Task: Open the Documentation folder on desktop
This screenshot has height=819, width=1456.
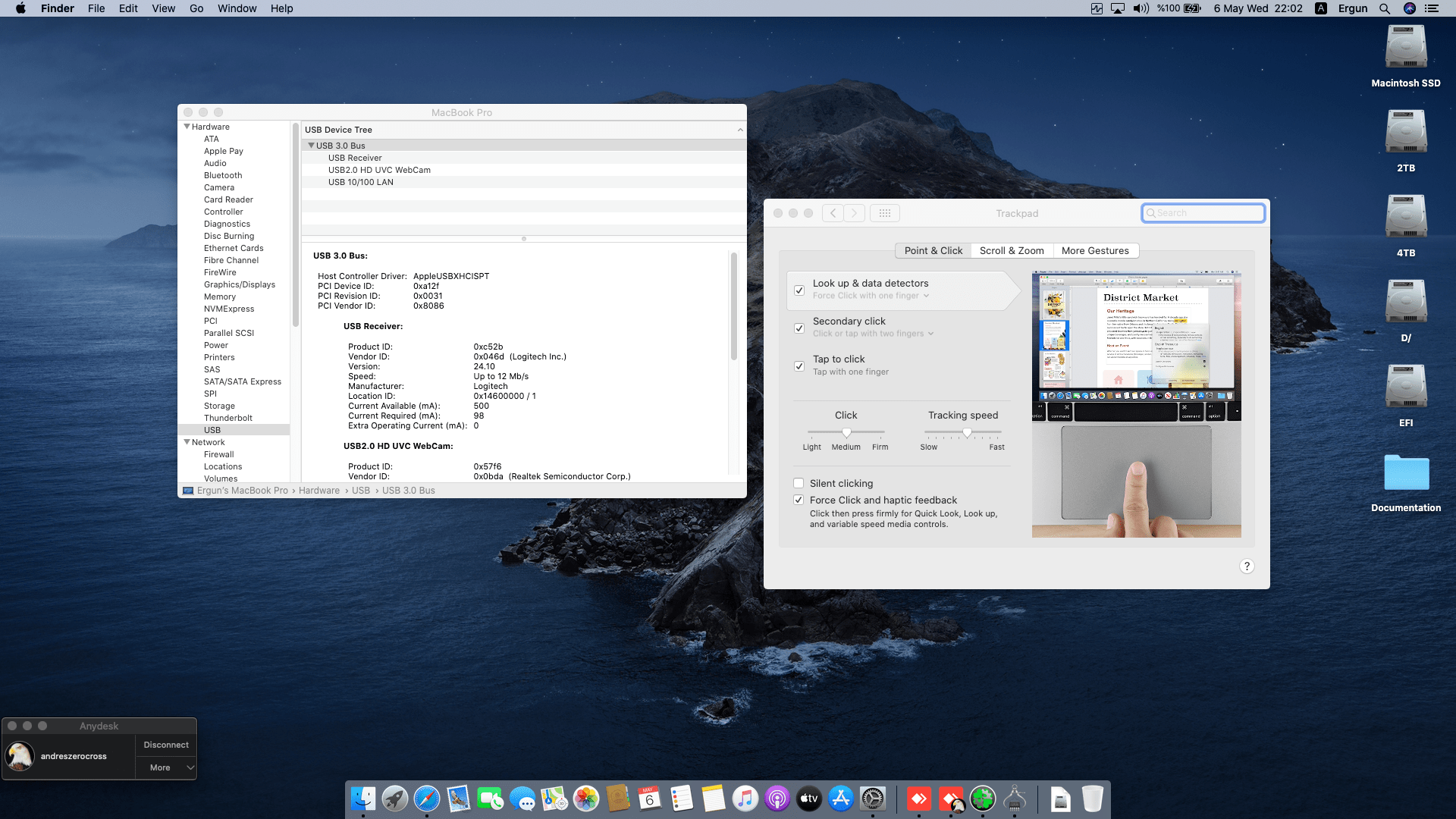Action: pyautogui.click(x=1405, y=474)
